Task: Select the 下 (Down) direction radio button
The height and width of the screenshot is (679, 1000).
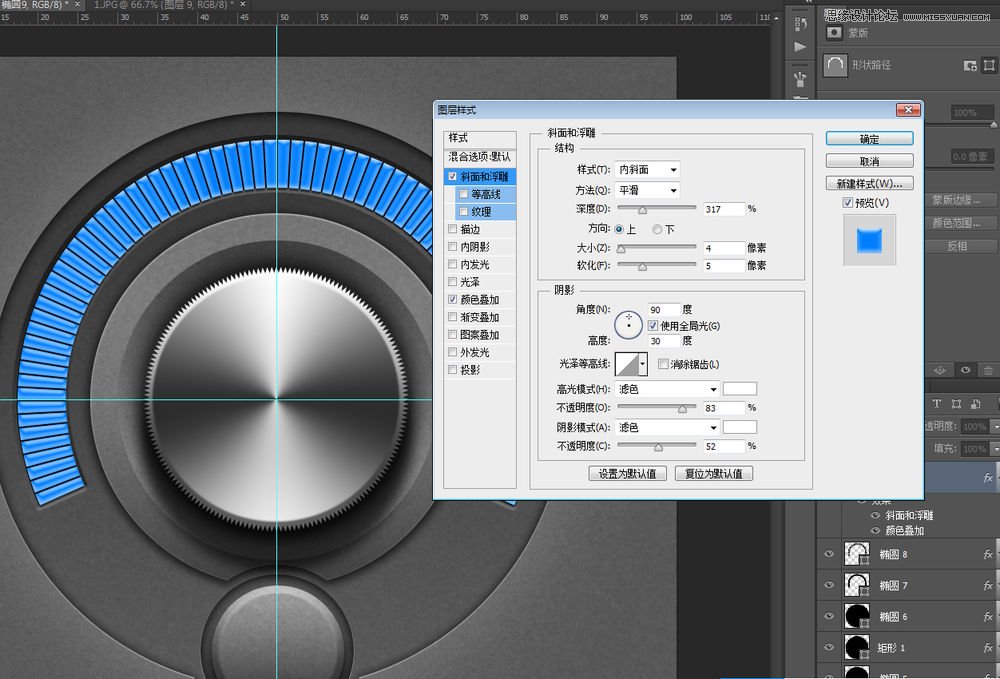Action: pos(657,229)
